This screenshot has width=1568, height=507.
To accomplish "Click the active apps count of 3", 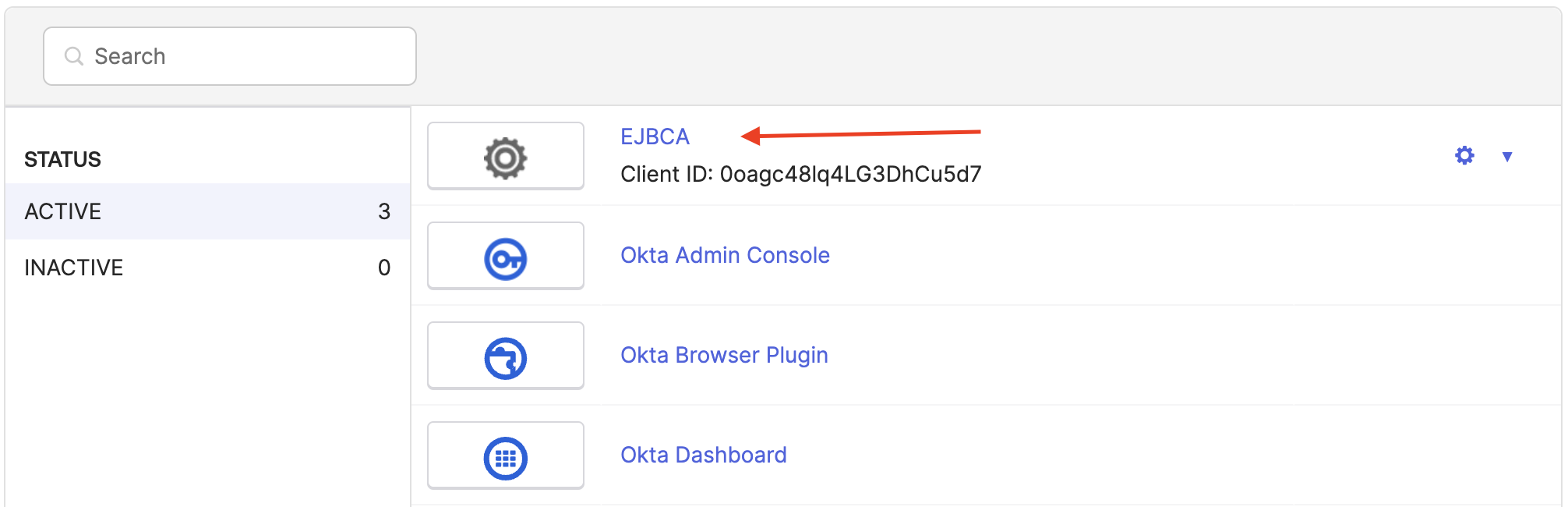I will point(384,211).
